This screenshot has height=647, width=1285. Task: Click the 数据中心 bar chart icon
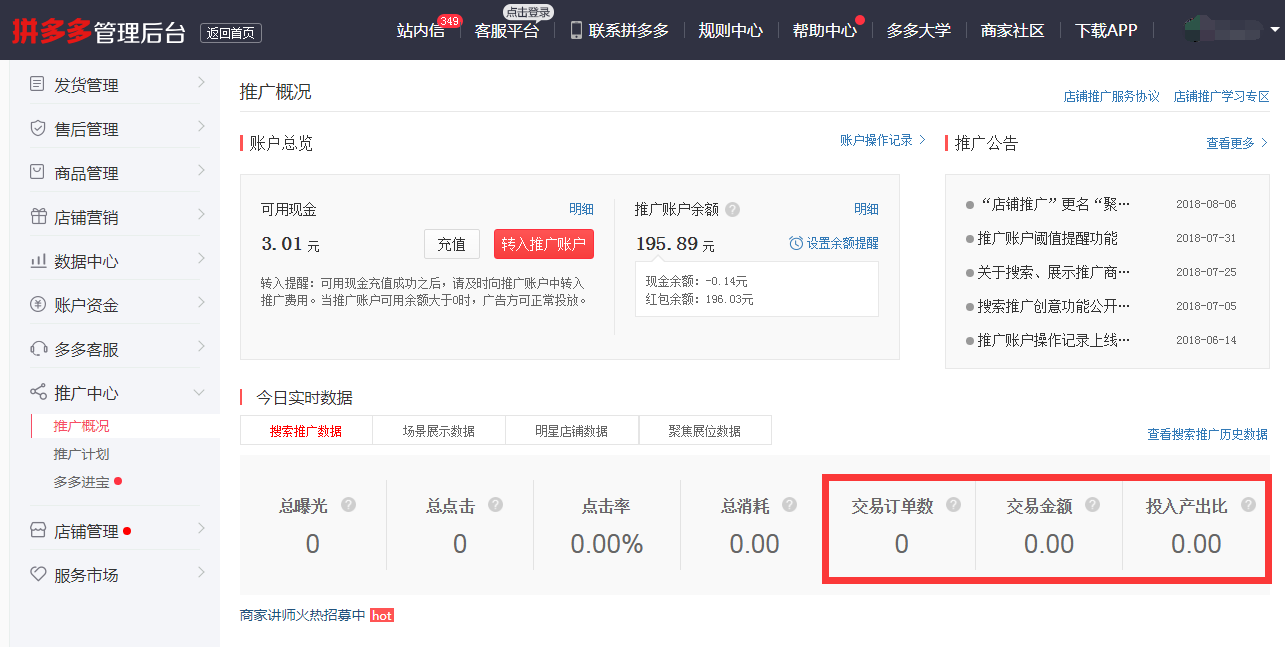point(38,261)
